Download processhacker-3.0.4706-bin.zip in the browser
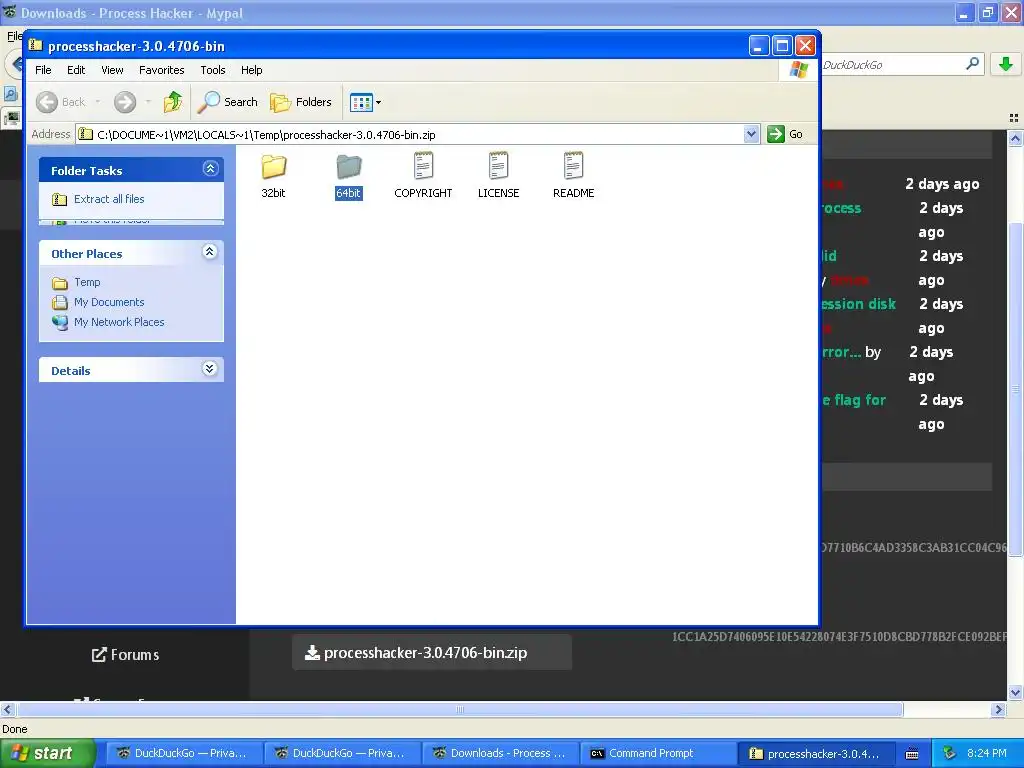The image size is (1024, 768). (432, 652)
